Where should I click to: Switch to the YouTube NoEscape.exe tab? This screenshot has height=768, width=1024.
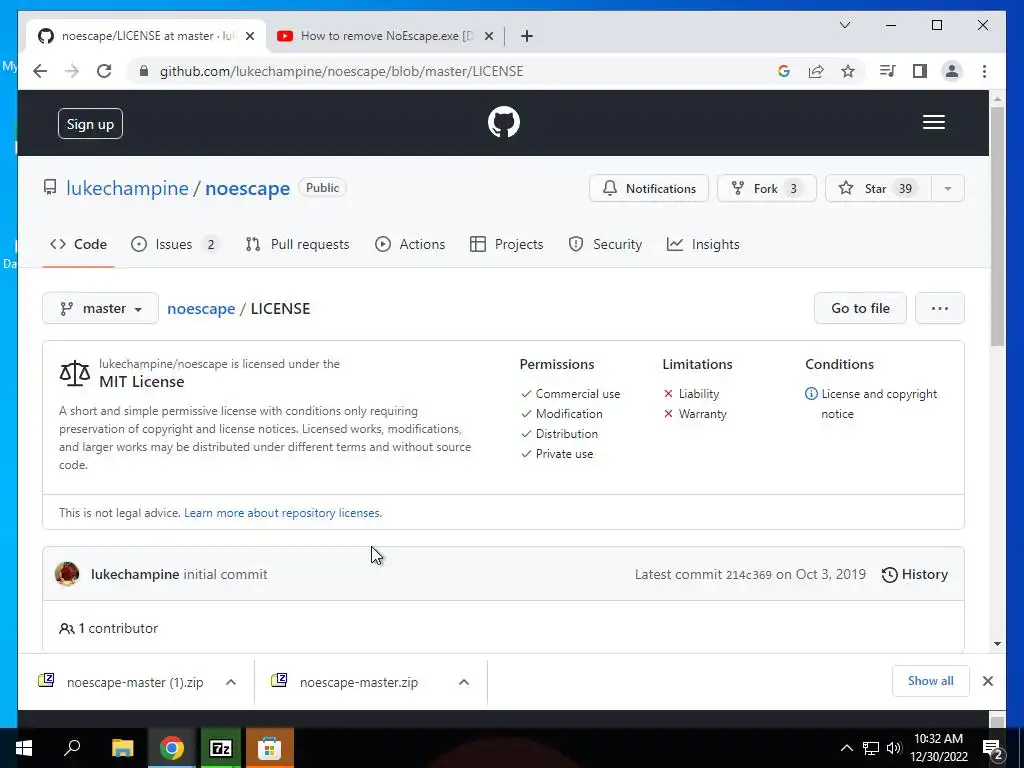[385, 36]
